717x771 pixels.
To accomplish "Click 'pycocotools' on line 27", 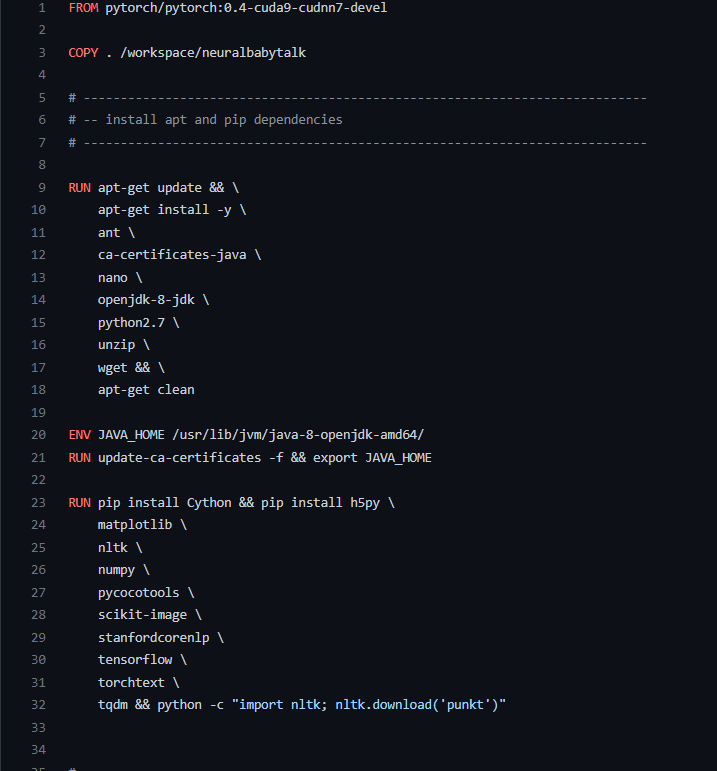I will (139, 593).
